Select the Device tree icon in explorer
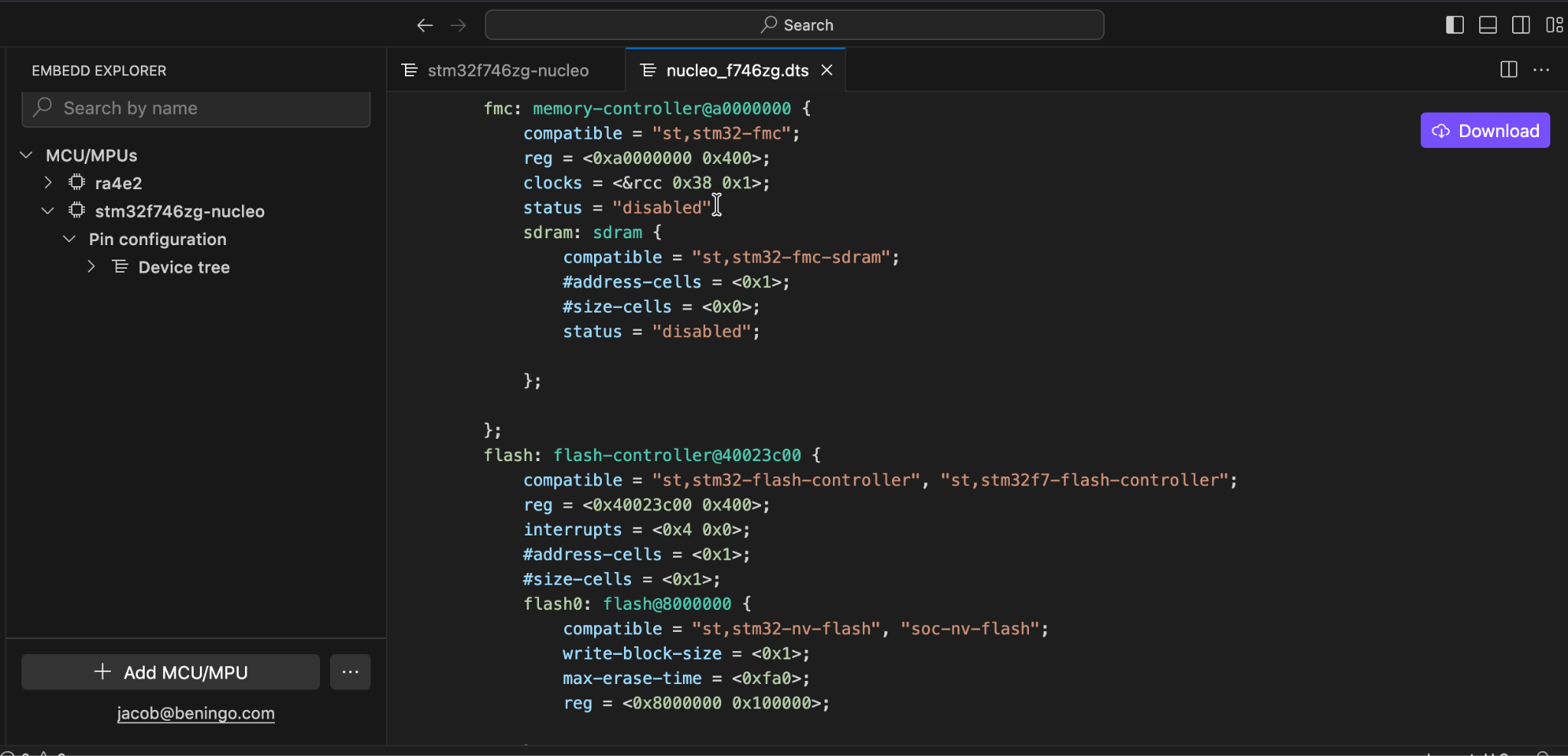 pyautogui.click(x=120, y=267)
